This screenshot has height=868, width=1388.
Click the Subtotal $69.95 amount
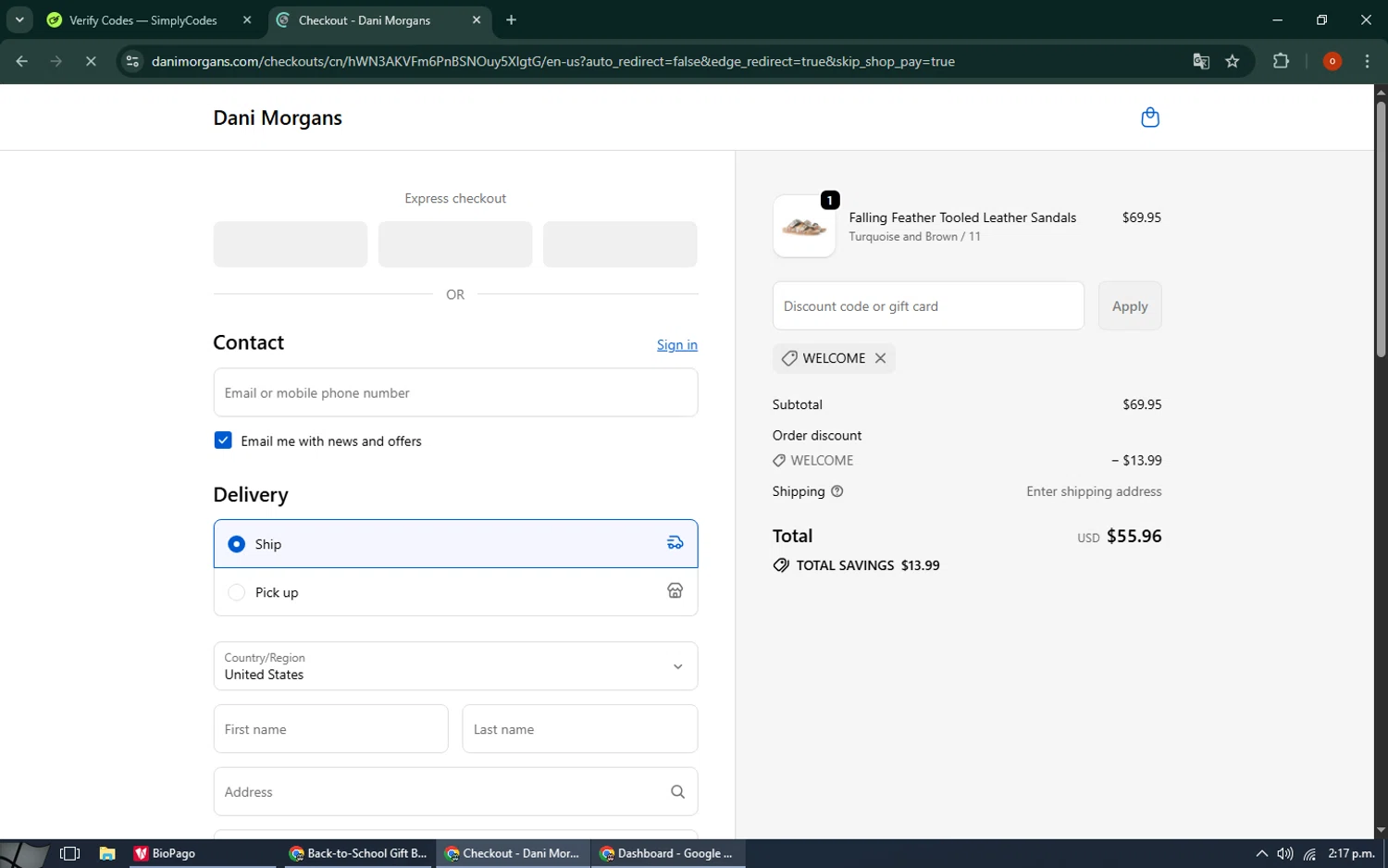[1142, 404]
